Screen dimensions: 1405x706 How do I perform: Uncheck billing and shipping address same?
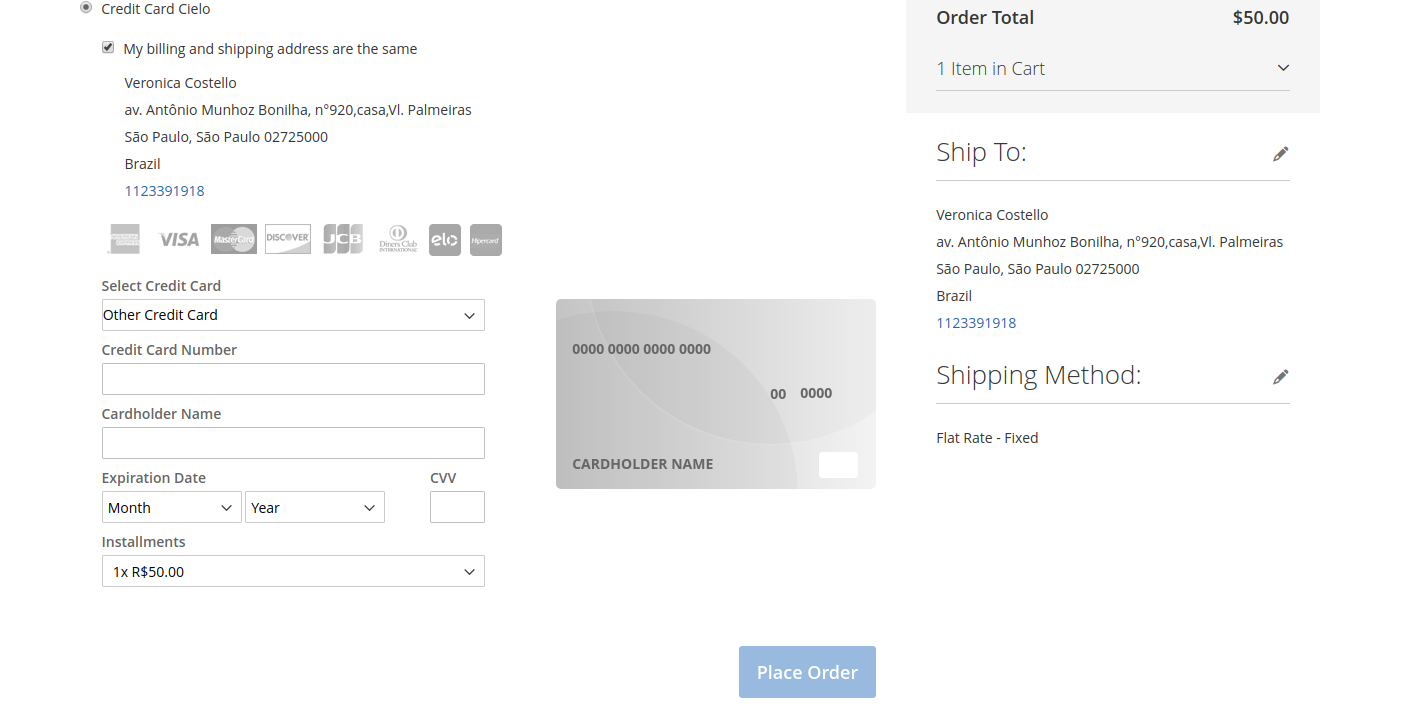click(x=108, y=47)
